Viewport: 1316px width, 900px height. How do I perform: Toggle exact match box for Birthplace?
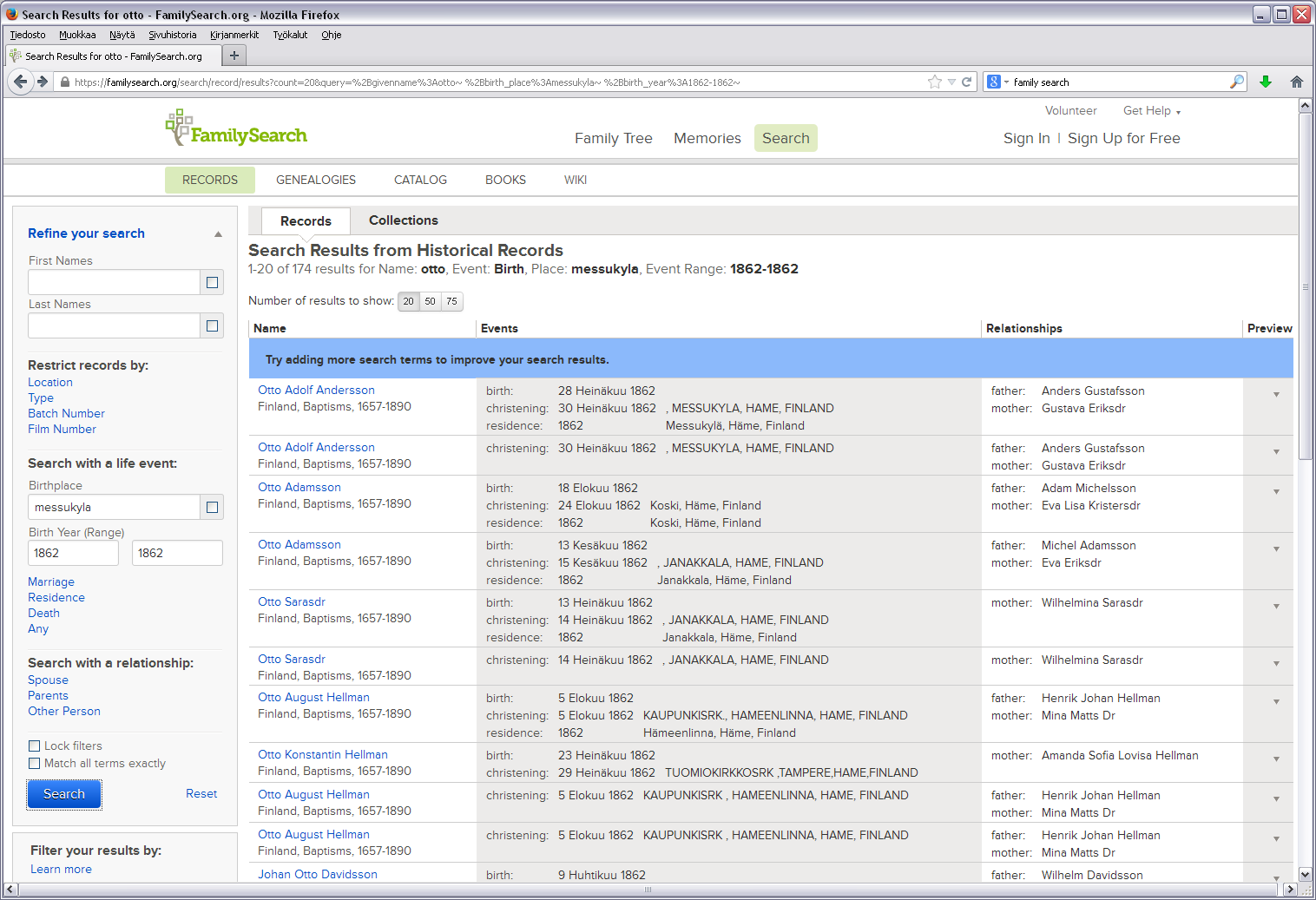212,507
